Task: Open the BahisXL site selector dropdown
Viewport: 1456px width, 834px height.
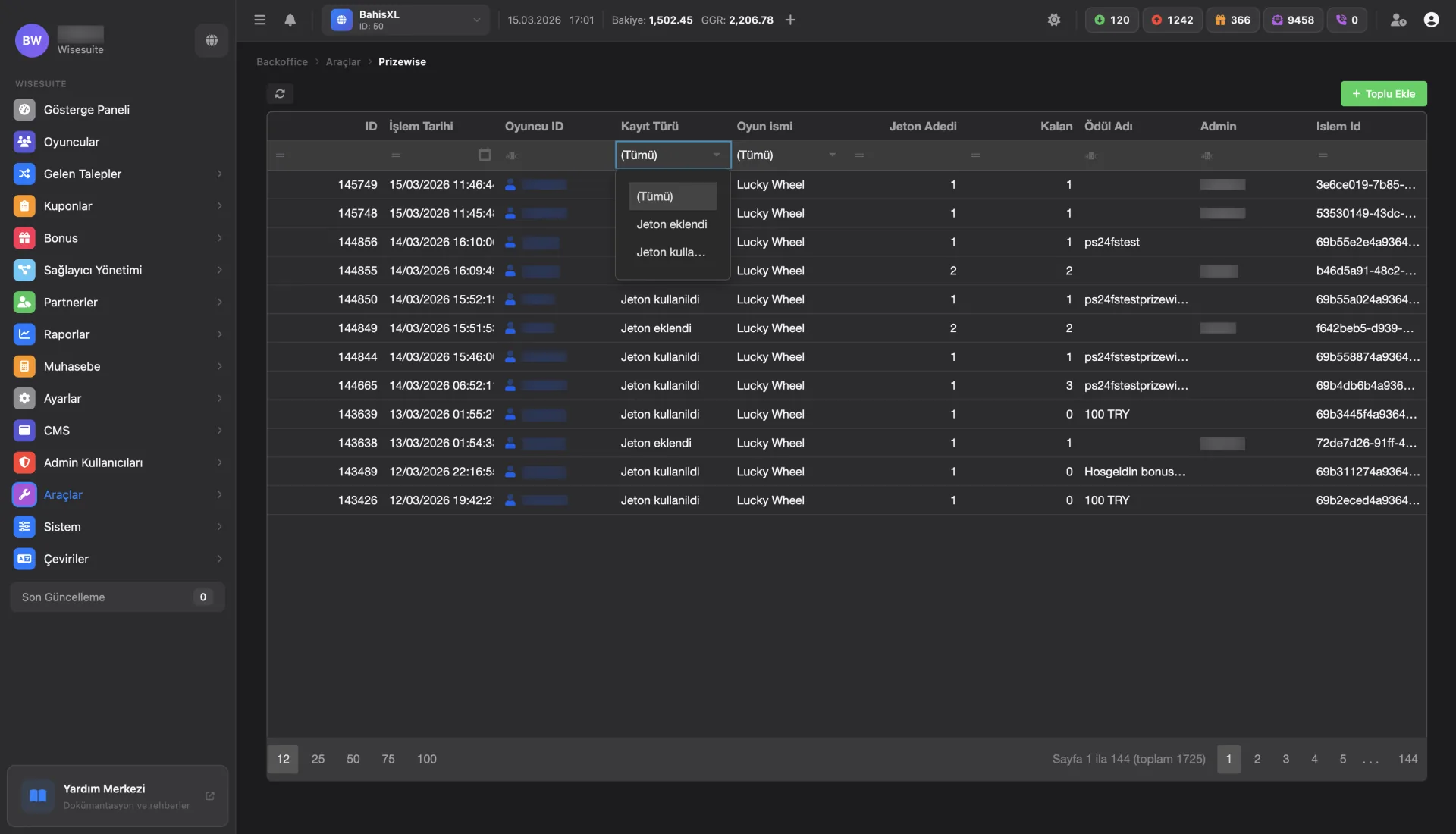Action: click(407, 20)
